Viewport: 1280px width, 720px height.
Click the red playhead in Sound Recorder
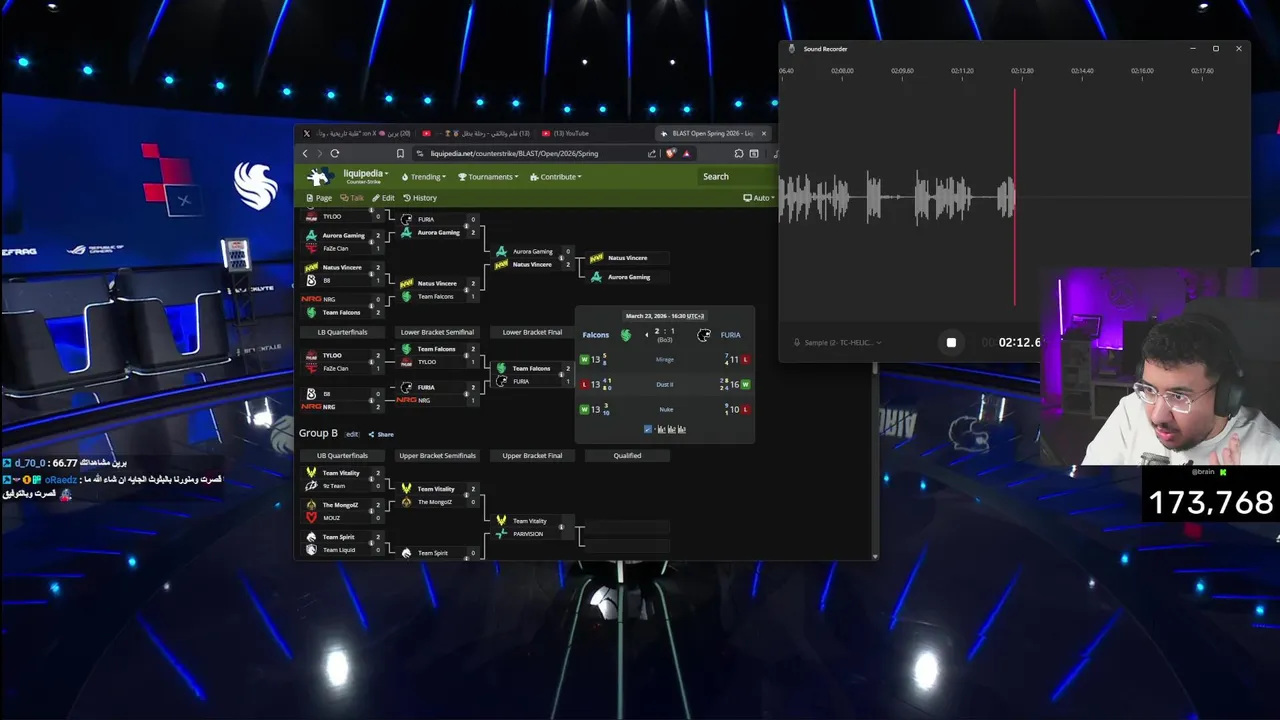click(1015, 197)
